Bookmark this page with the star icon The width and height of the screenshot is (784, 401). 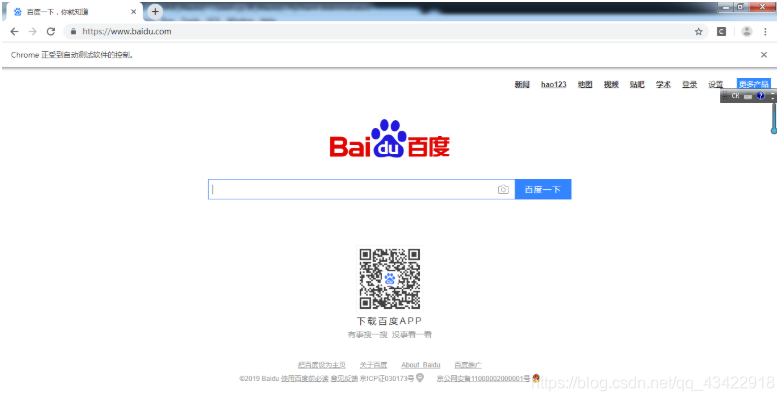pos(698,32)
